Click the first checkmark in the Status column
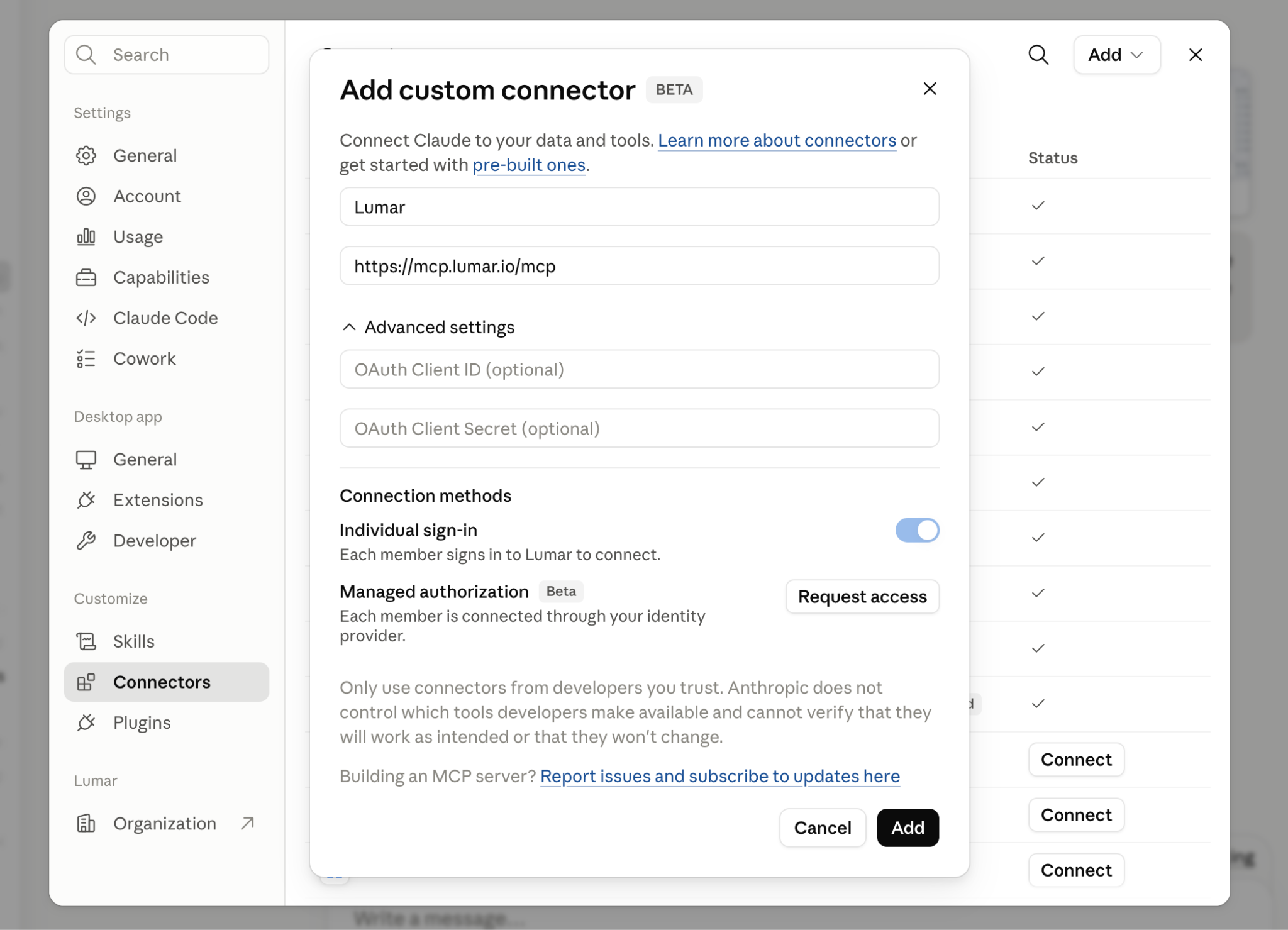This screenshot has height=930, width=1288. tap(1038, 206)
